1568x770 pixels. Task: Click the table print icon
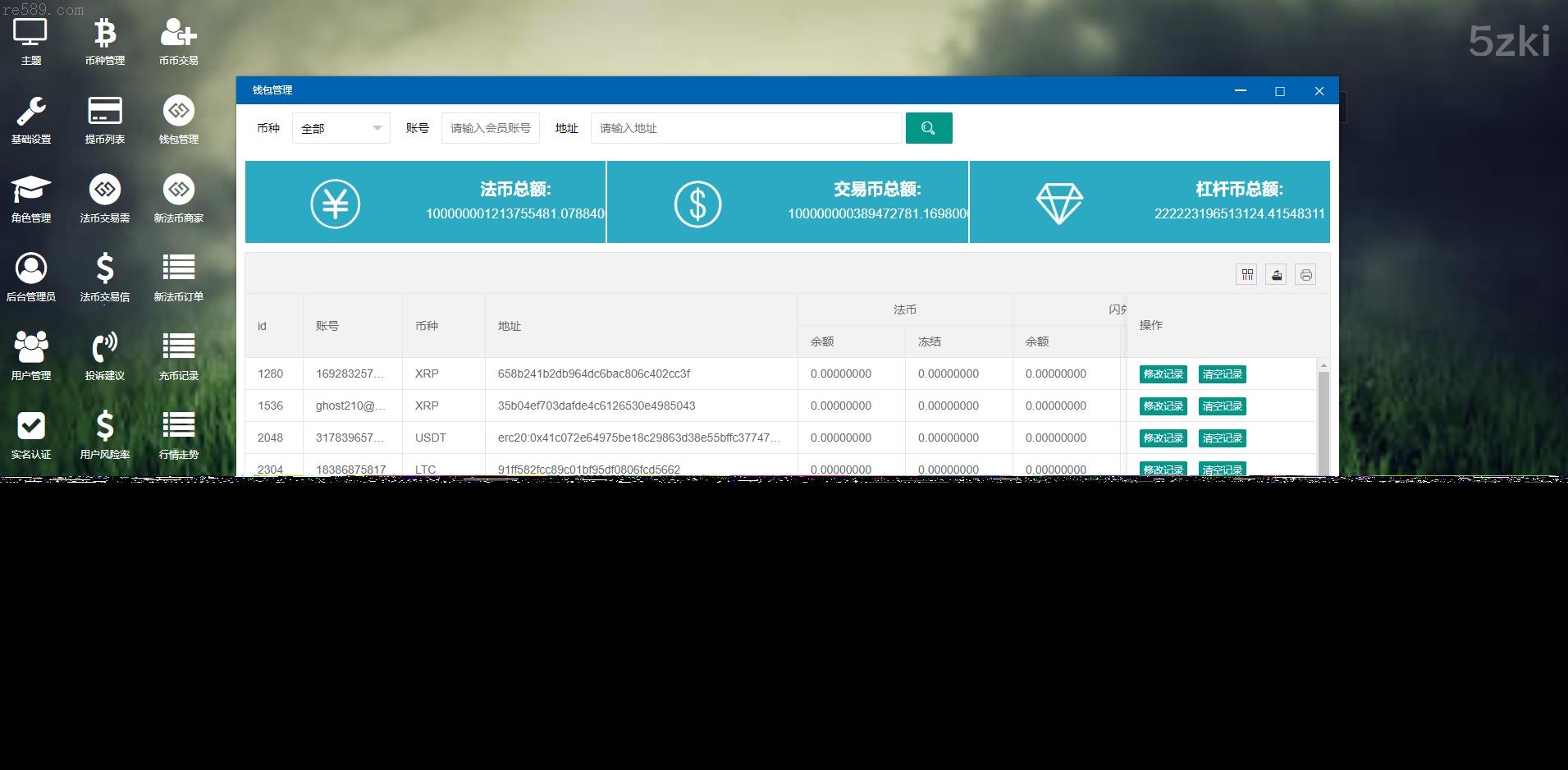point(1305,275)
